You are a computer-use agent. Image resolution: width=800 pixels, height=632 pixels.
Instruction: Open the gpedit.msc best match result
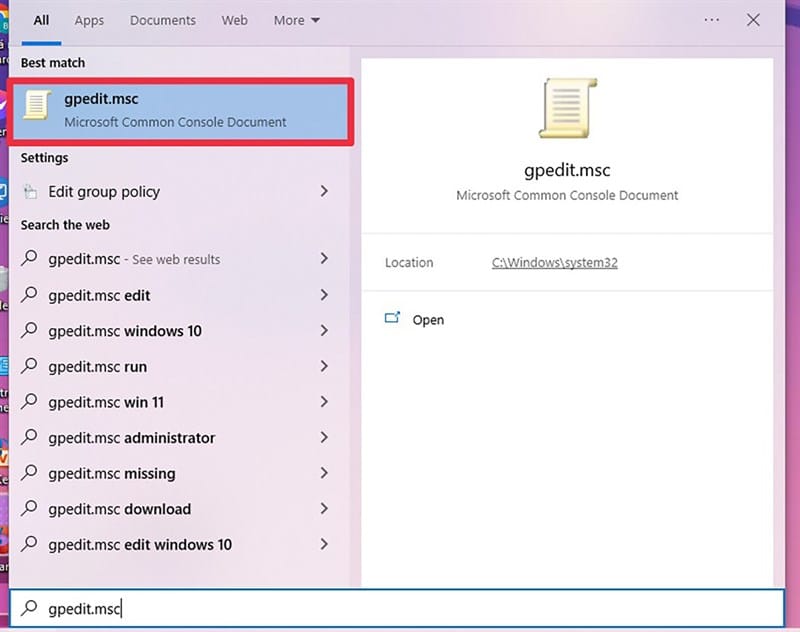(x=181, y=111)
